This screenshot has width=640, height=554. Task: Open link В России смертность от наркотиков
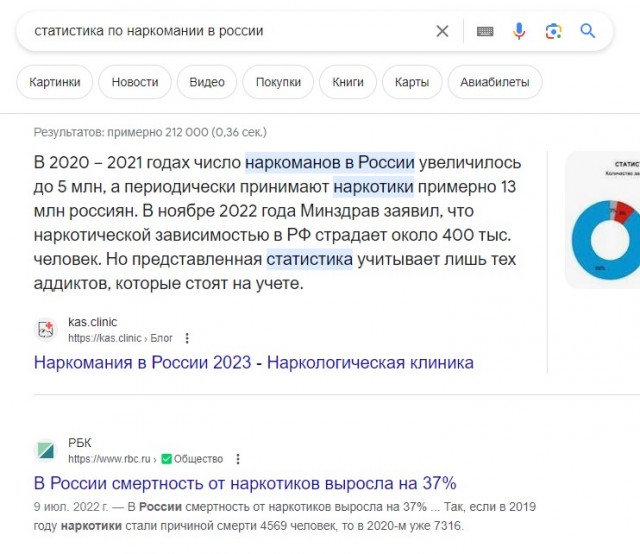245,483
